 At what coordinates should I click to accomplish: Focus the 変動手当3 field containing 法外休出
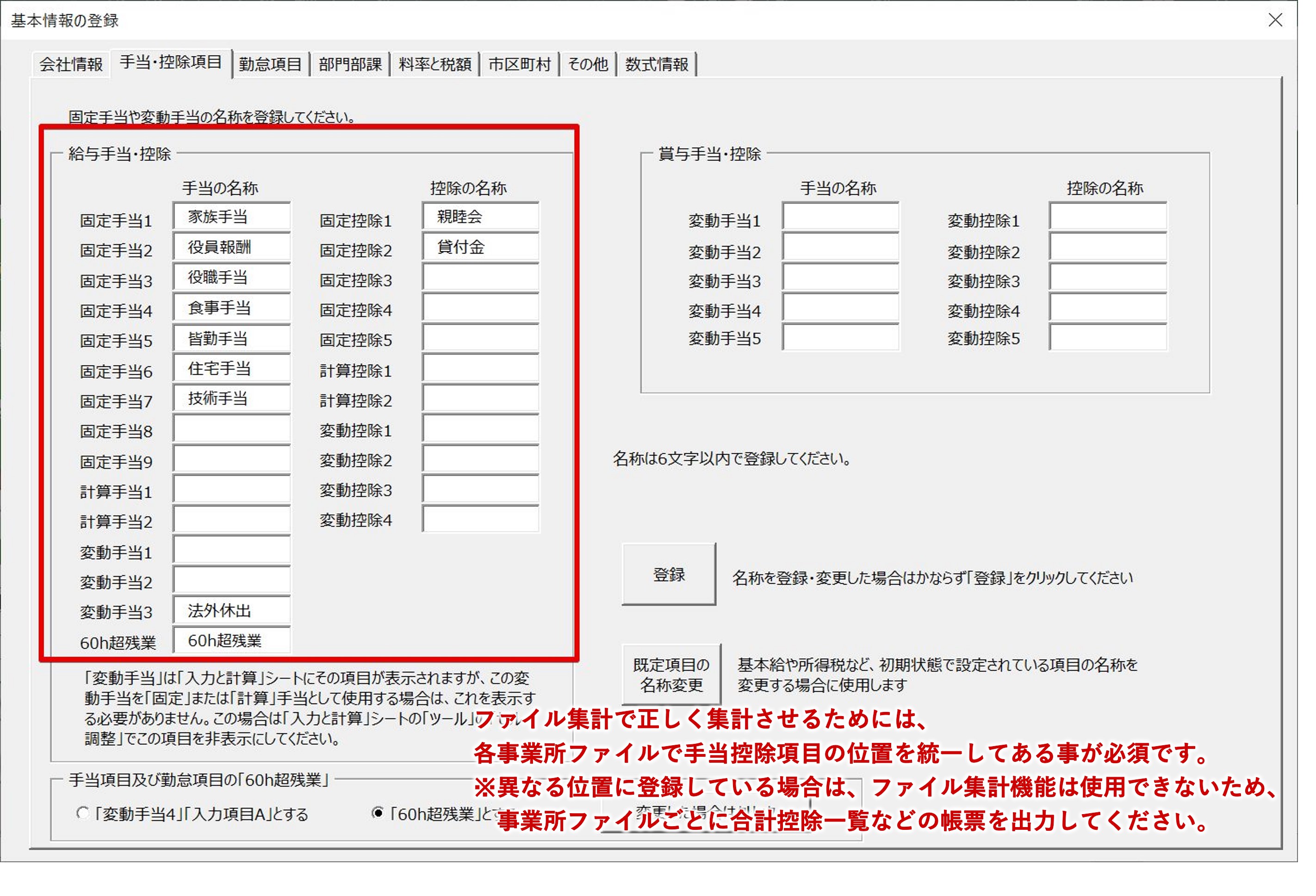[232, 610]
